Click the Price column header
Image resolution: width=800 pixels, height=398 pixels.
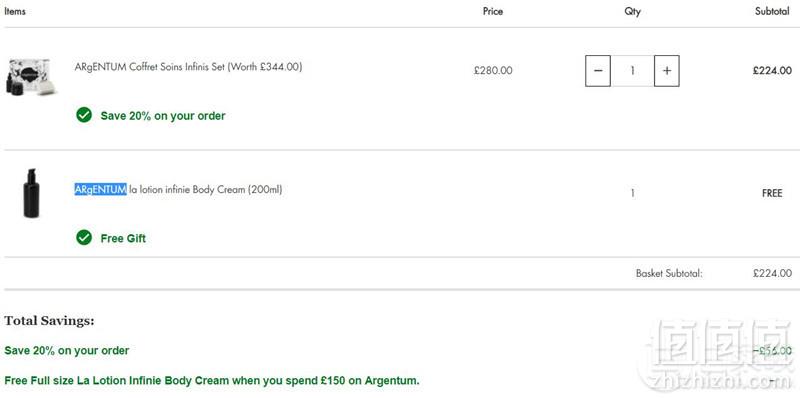click(493, 11)
